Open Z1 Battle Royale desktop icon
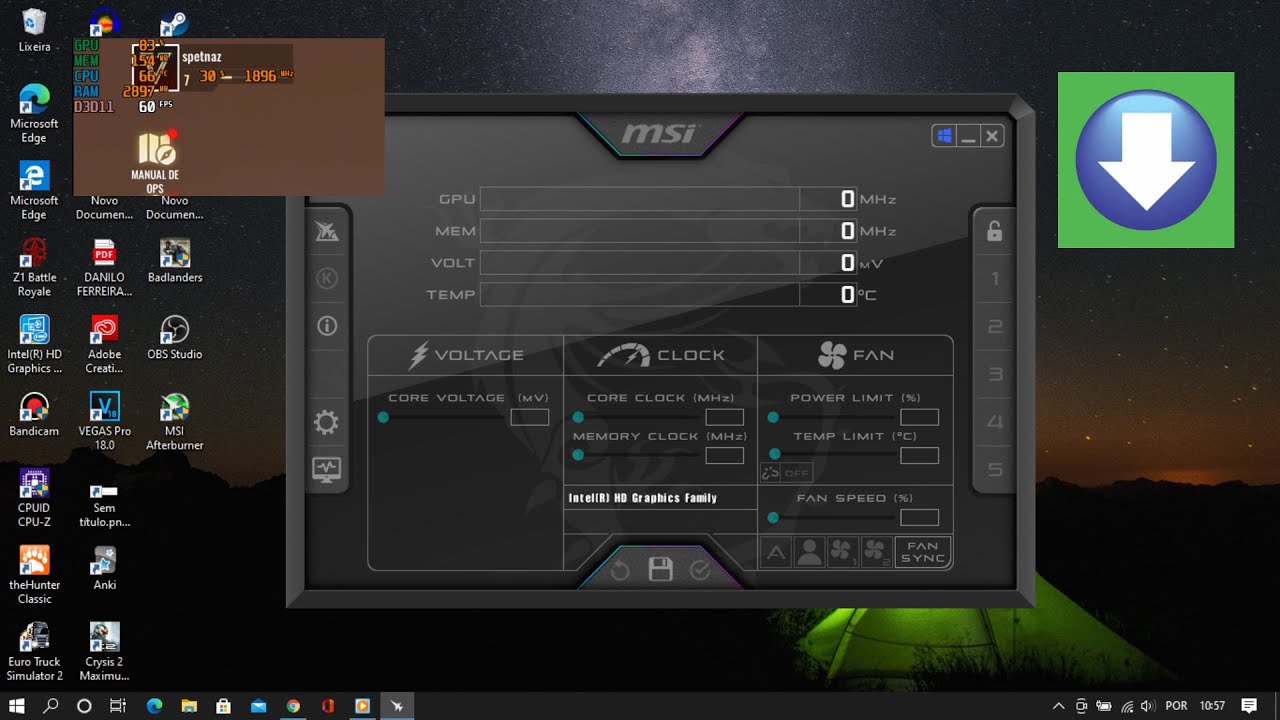The width and height of the screenshot is (1280, 720). (x=34, y=268)
